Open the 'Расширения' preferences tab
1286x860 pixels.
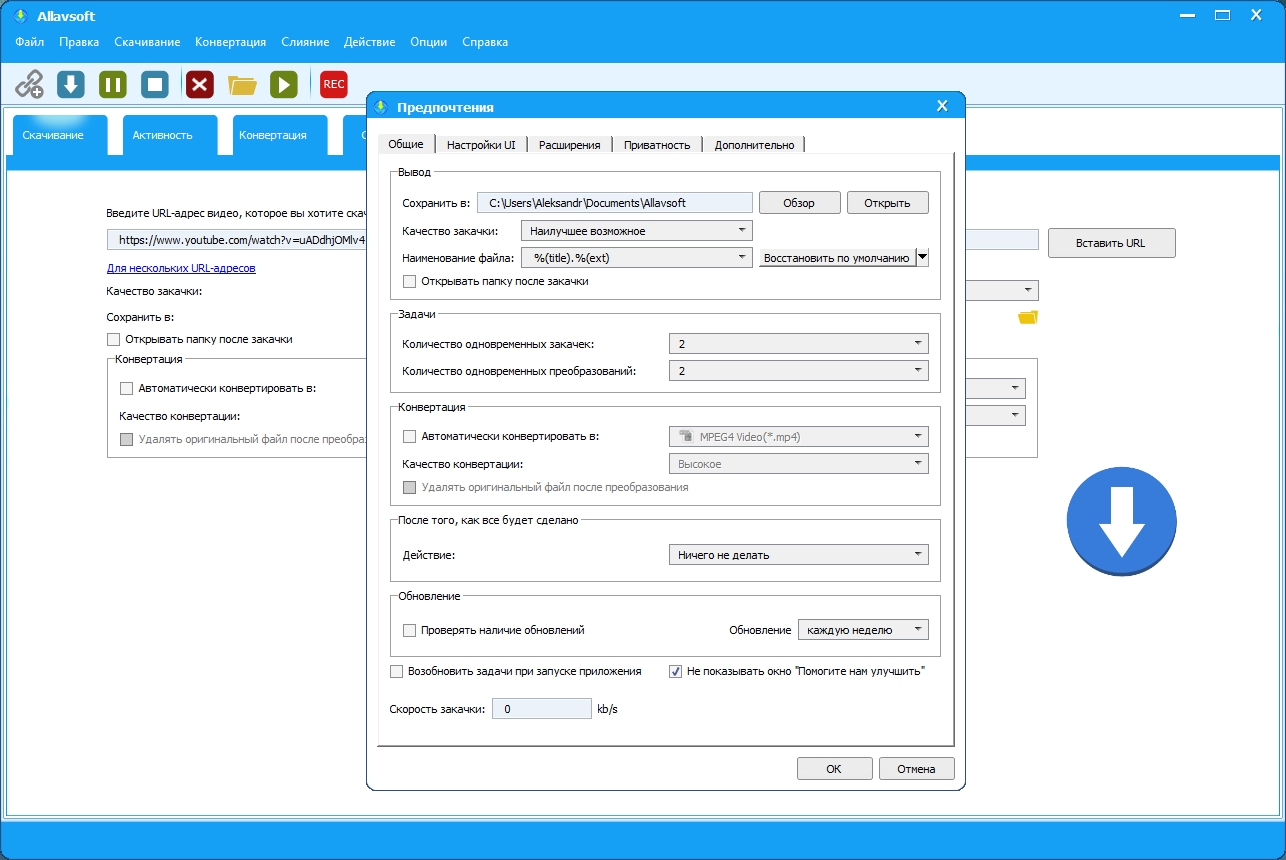click(x=569, y=144)
